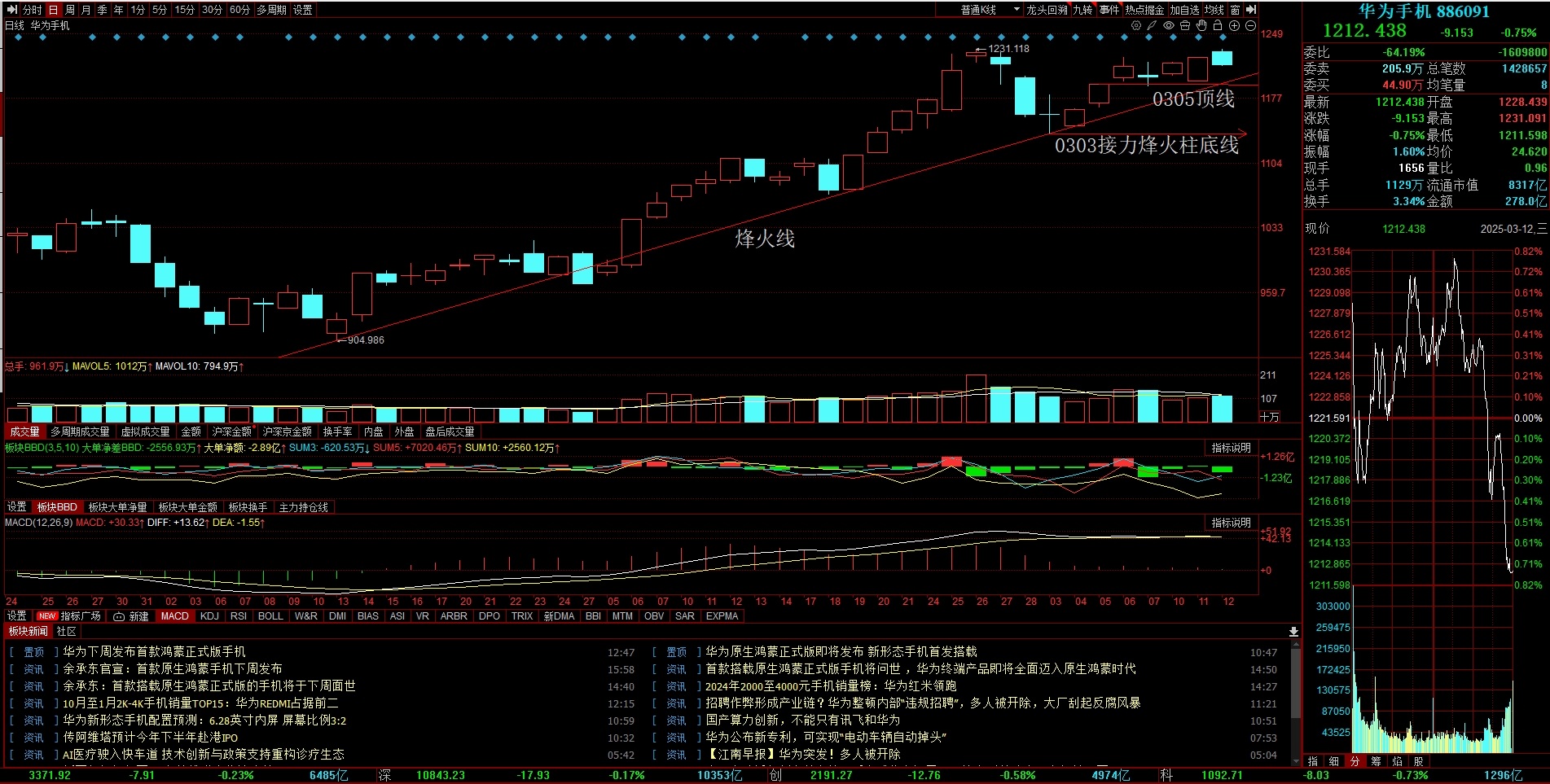Image resolution: width=1550 pixels, height=784 pixels.
Task: Toggle the chart lock icon
Action: 1218,26
